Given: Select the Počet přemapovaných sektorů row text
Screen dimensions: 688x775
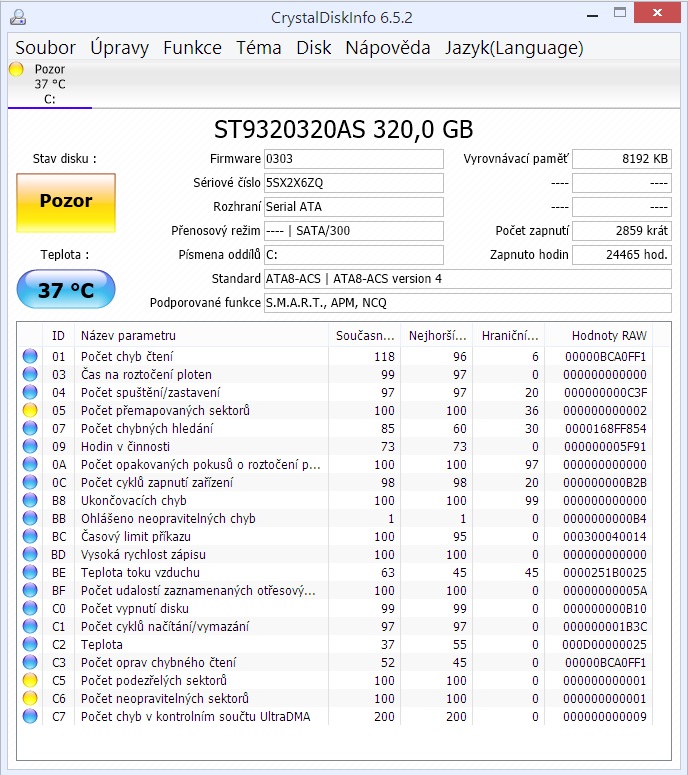Looking at the screenshot, I should [165, 411].
